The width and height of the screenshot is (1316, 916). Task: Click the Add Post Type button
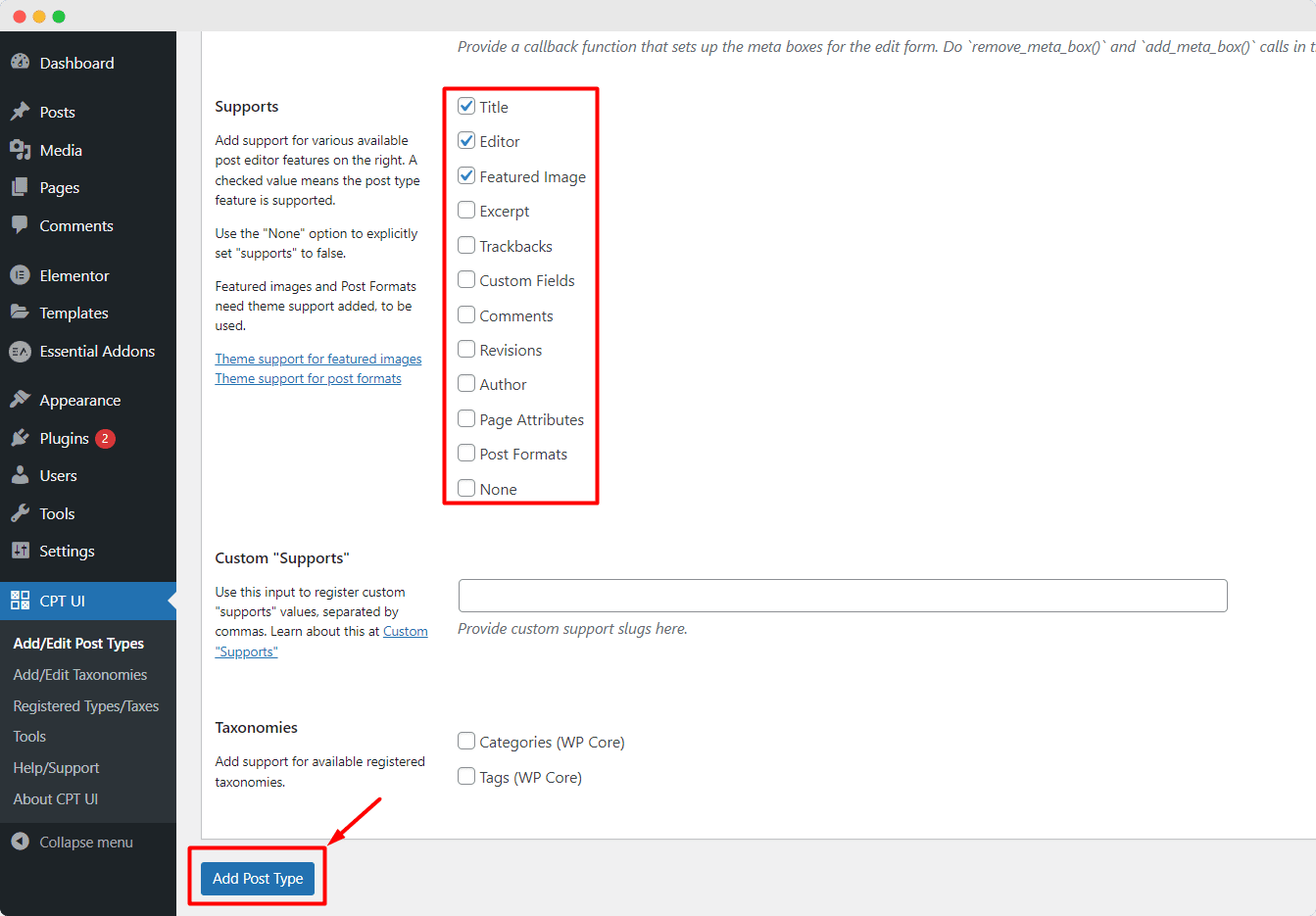click(257, 878)
